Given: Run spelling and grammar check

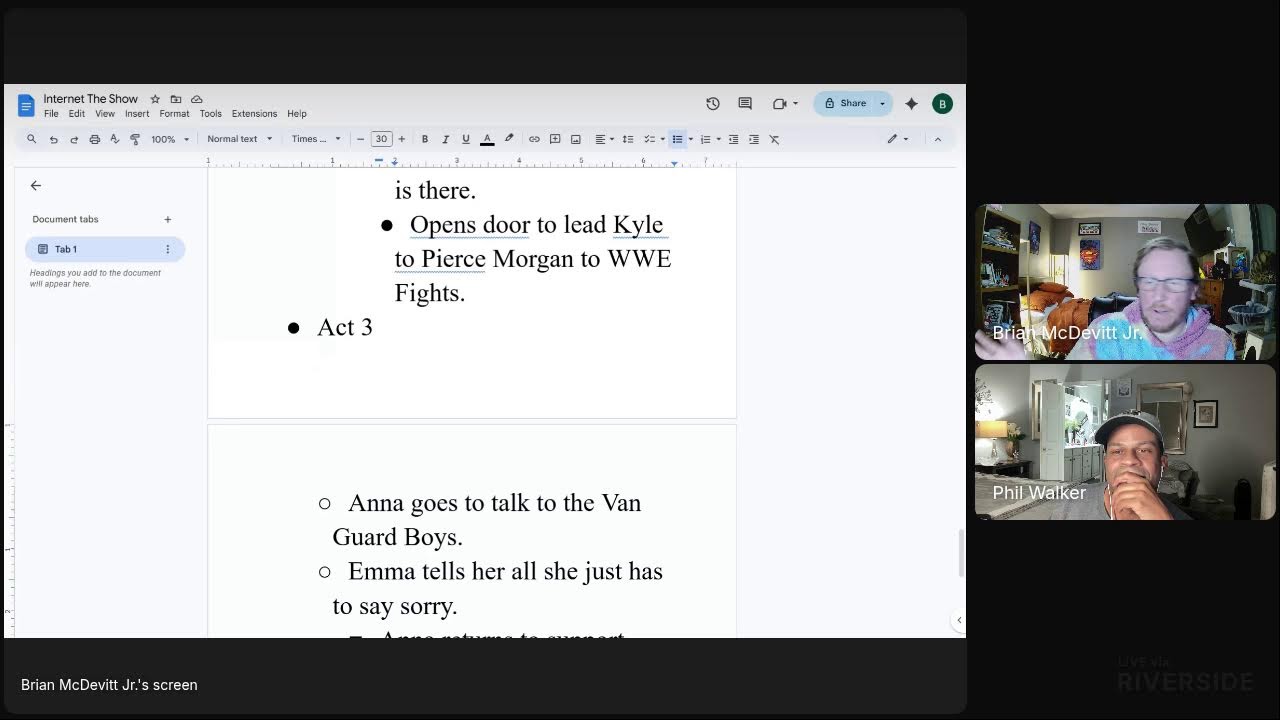Looking at the screenshot, I should 115,139.
